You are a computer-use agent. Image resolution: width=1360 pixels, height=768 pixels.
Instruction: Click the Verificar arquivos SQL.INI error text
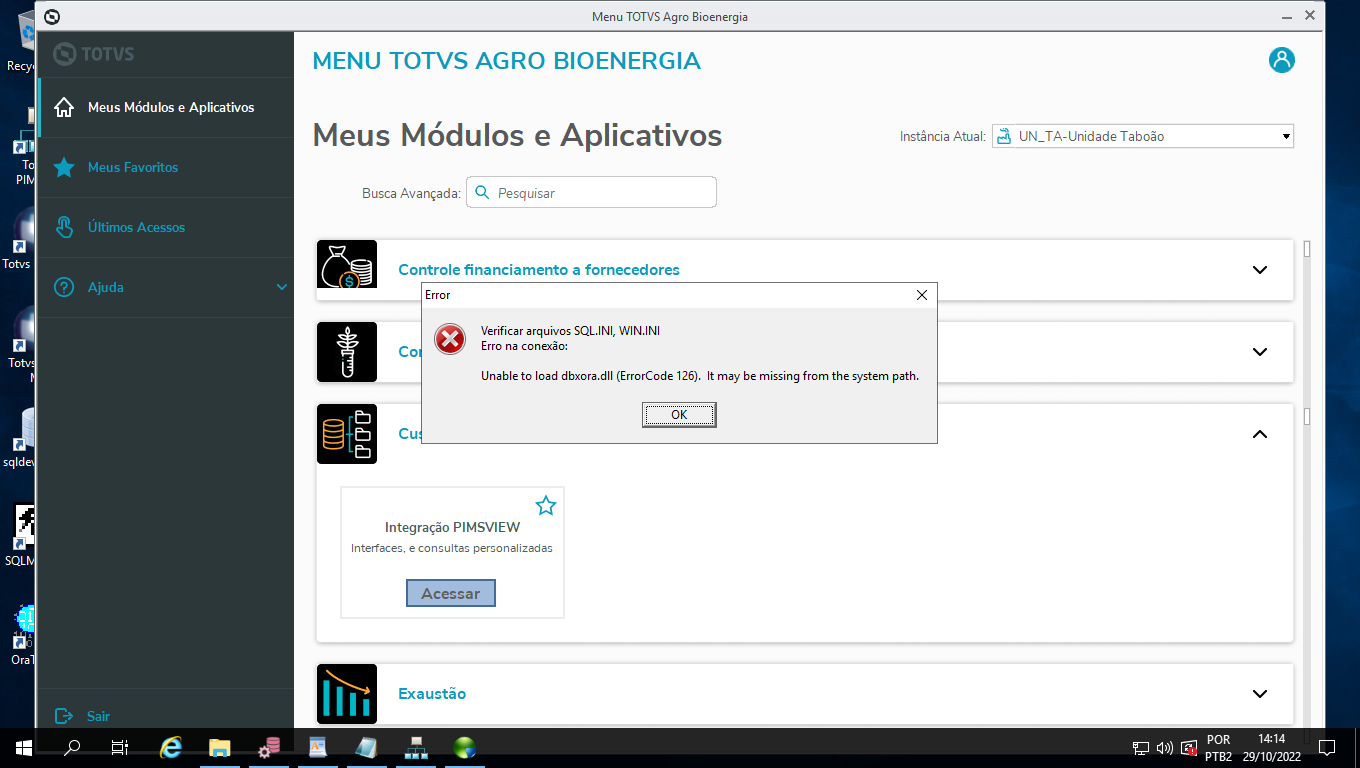pos(570,331)
